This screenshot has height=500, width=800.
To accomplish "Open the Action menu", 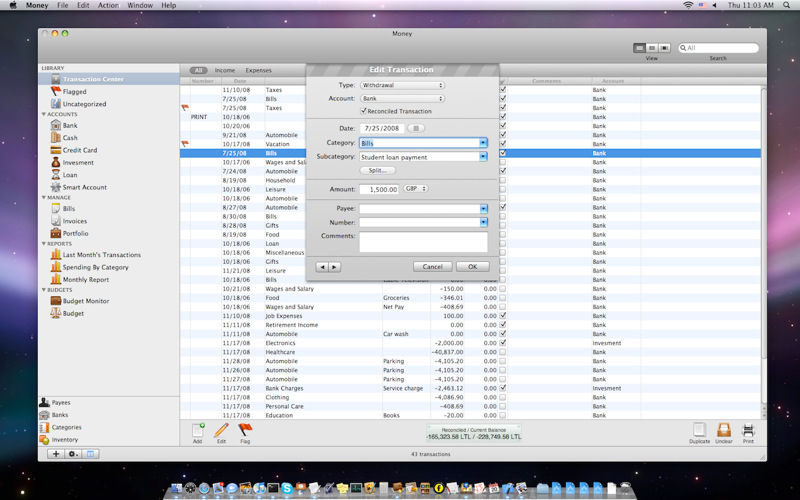I will [108, 5].
